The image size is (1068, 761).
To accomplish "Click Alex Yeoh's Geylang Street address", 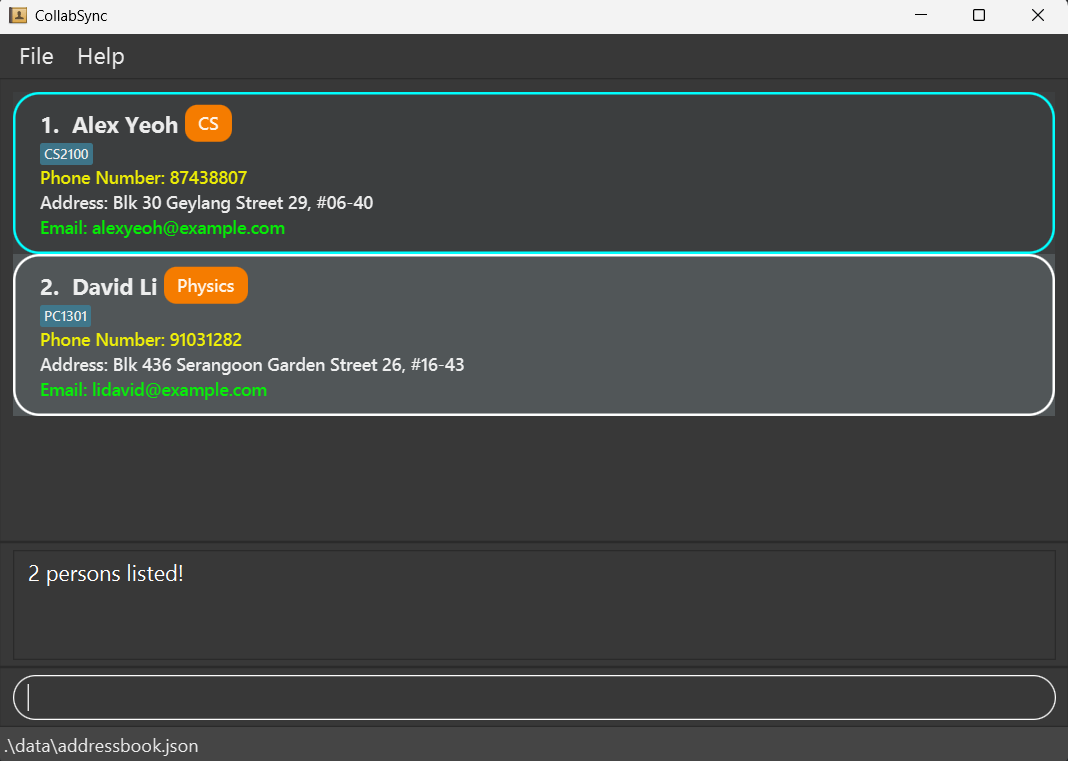I will 206,203.
